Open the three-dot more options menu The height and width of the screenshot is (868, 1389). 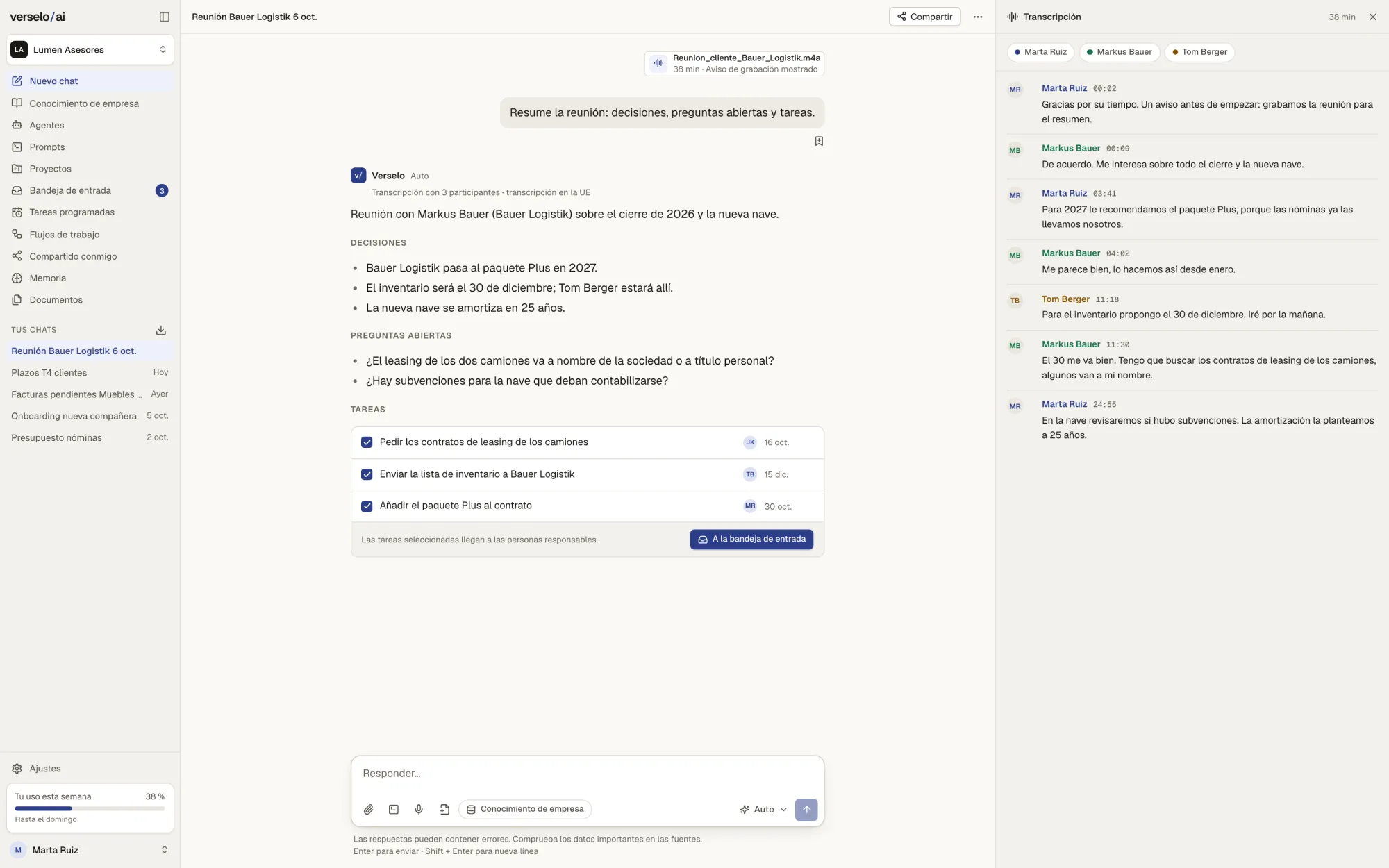pyautogui.click(x=978, y=17)
